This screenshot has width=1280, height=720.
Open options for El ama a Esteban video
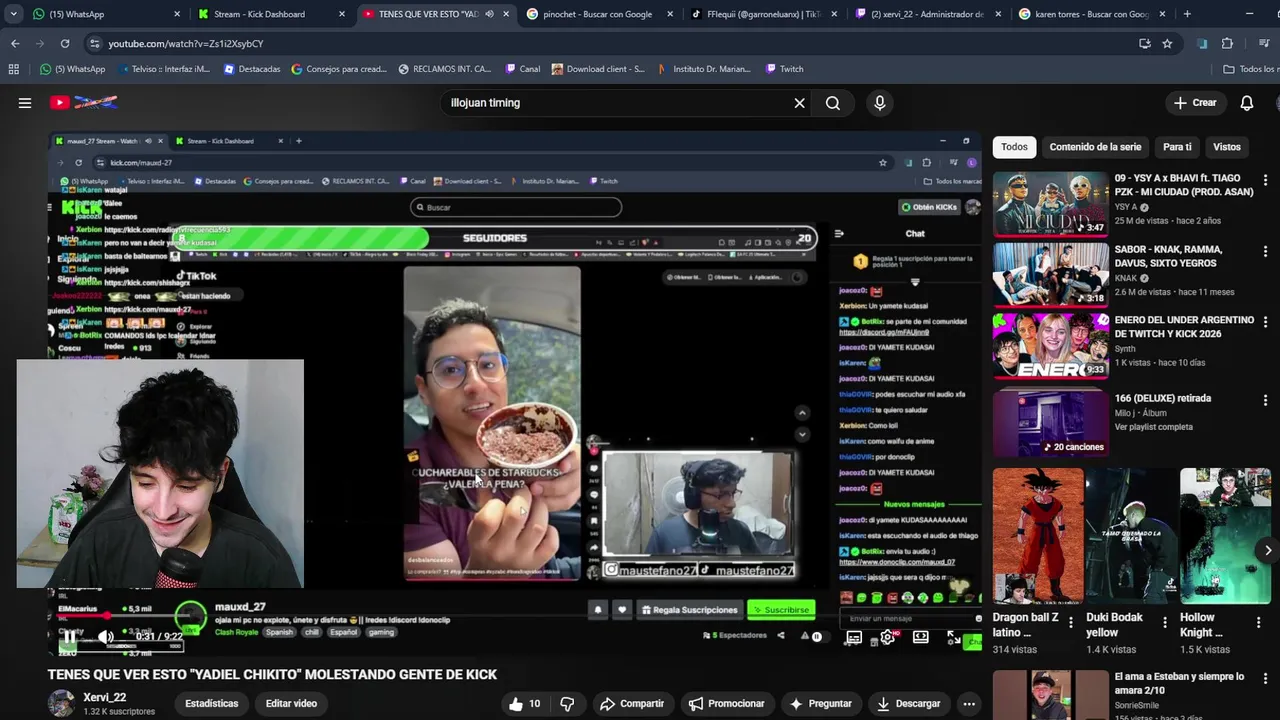point(1265,678)
